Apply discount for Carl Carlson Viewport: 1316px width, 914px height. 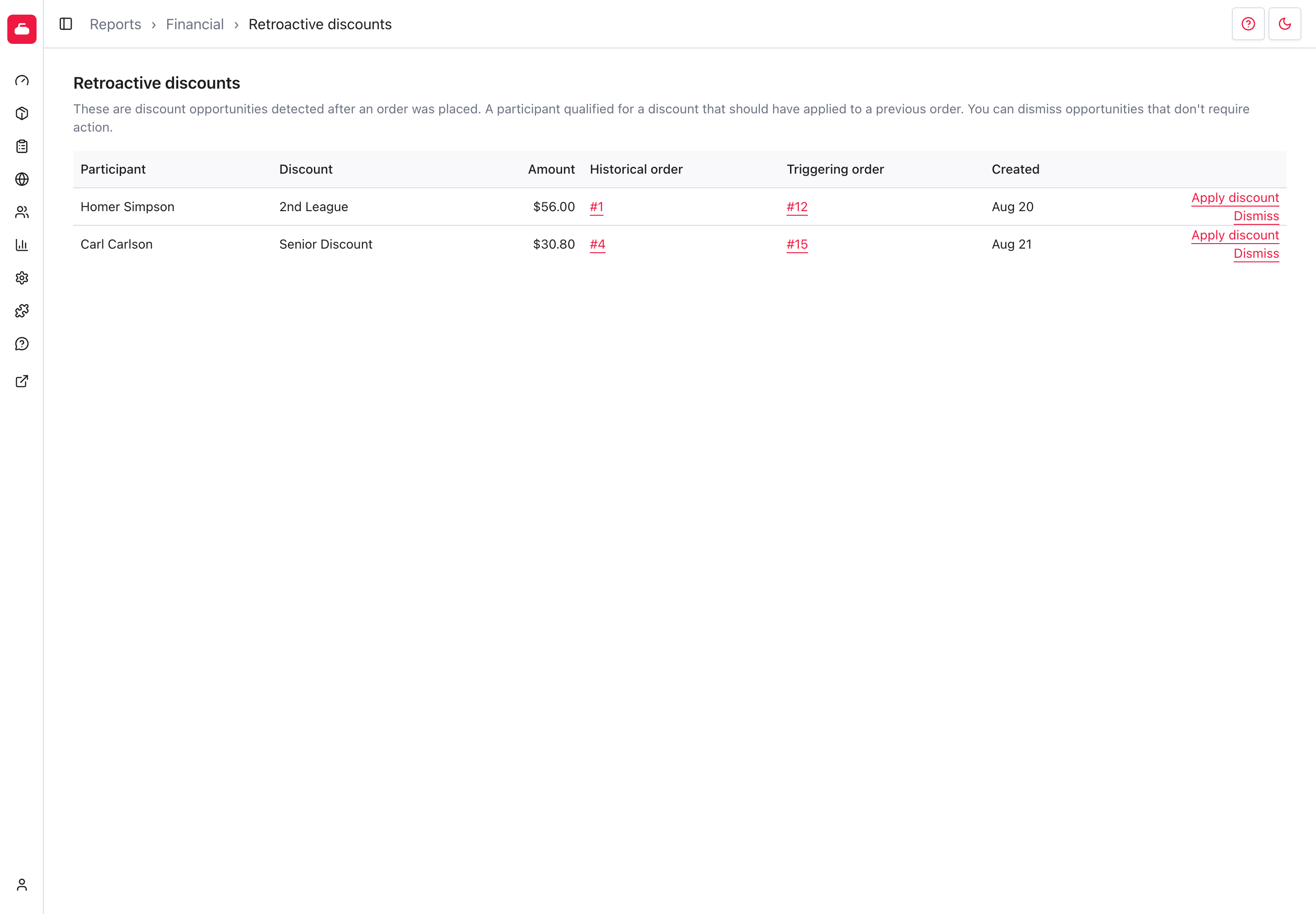(1235, 235)
